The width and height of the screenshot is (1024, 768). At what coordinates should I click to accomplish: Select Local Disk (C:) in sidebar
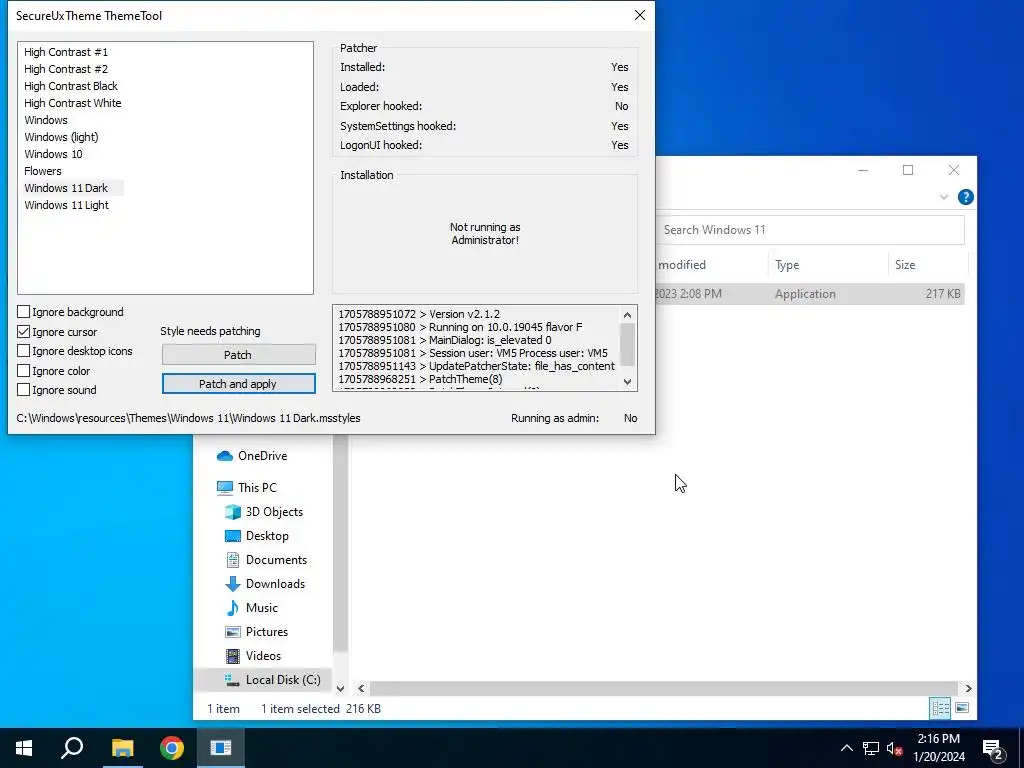coord(283,679)
